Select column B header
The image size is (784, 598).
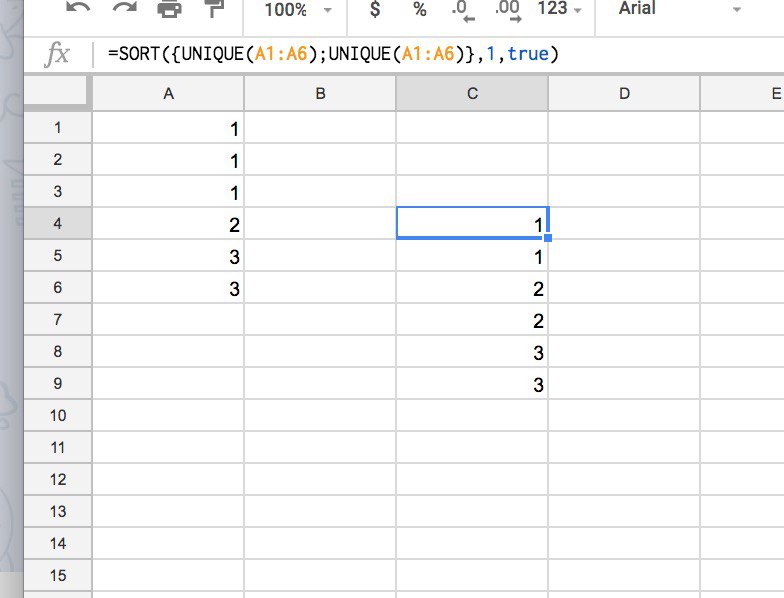(x=320, y=94)
